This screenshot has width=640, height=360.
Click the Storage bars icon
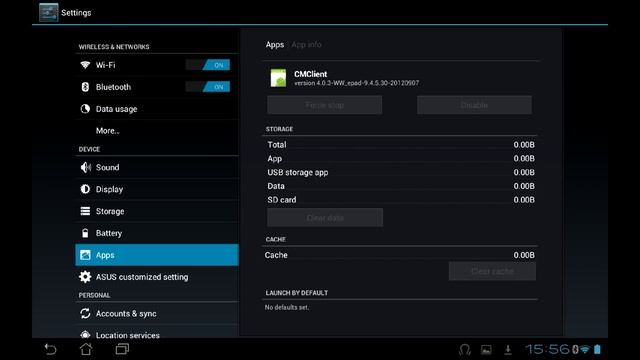[85, 211]
